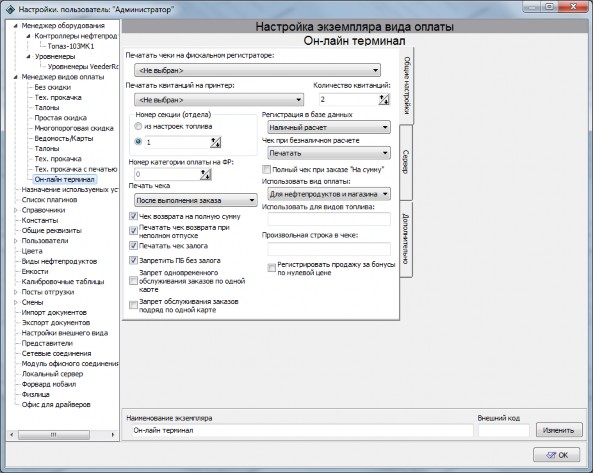Click the app icon in the title bar
Image resolution: width=593 pixels, height=473 pixels.
click(x=10, y=9)
